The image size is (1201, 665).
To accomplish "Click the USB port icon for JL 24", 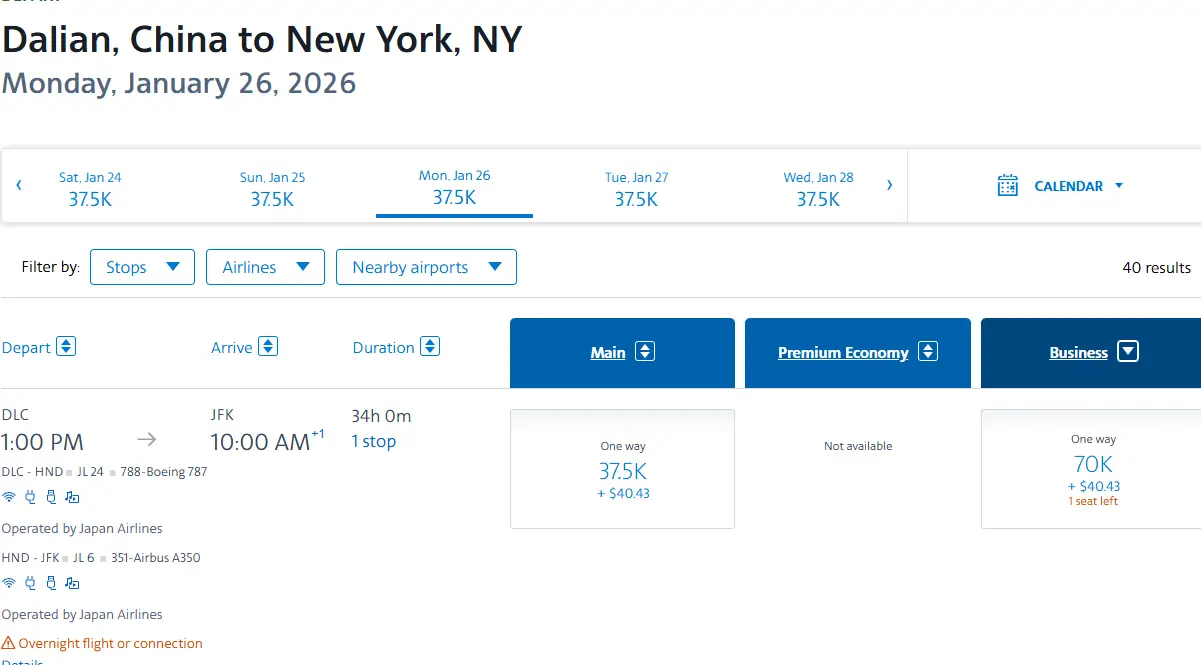I will tap(51, 497).
